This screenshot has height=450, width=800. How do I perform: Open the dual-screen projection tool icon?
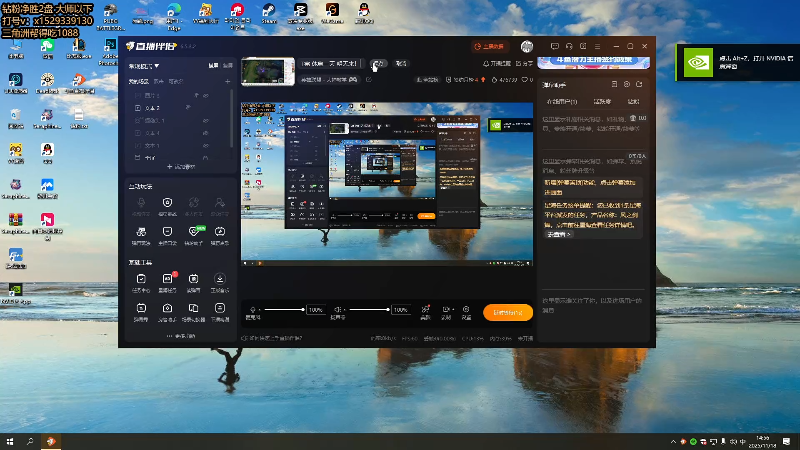click(x=193, y=308)
